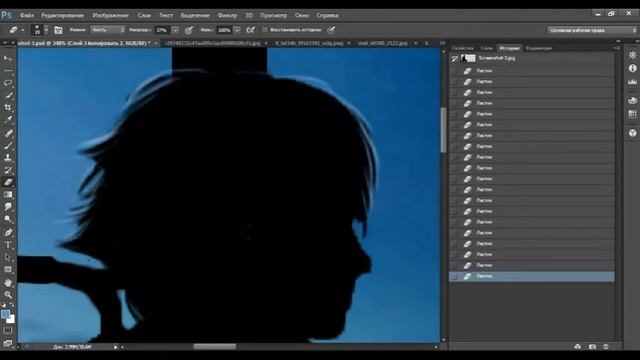Click the canvas horizontal scrollbar thumb
The height and width of the screenshot is (360, 640).
tap(215, 347)
